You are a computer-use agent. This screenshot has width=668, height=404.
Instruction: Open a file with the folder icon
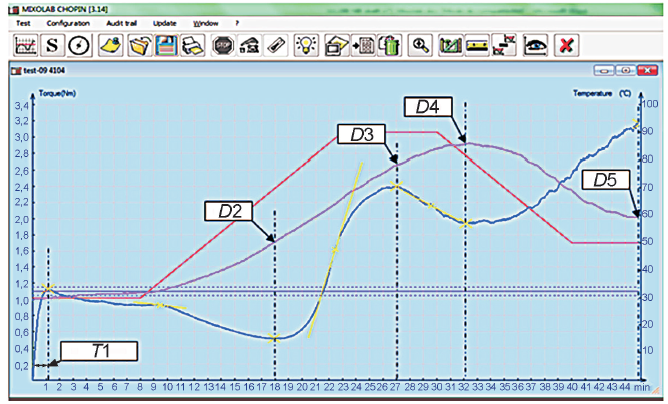139,45
